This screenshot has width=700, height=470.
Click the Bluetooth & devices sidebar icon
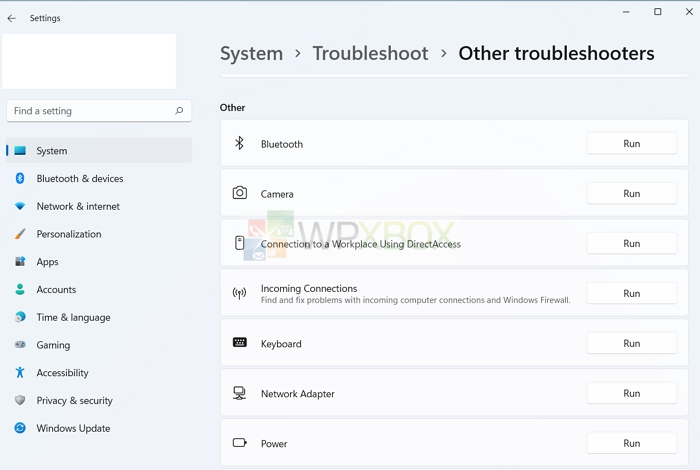click(x=20, y=179)
